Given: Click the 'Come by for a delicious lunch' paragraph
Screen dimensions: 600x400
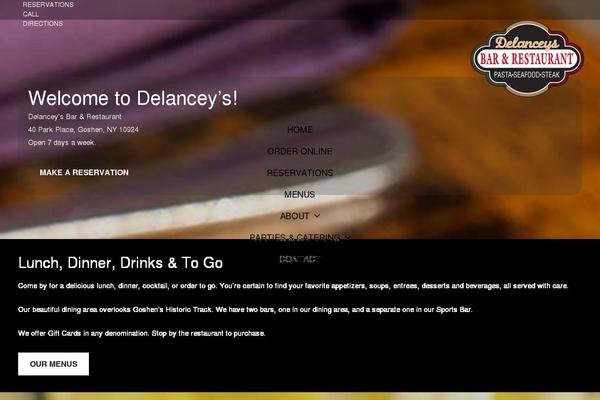Looking at the screenshot, I should pyautogui.click(x=293, y=286).
